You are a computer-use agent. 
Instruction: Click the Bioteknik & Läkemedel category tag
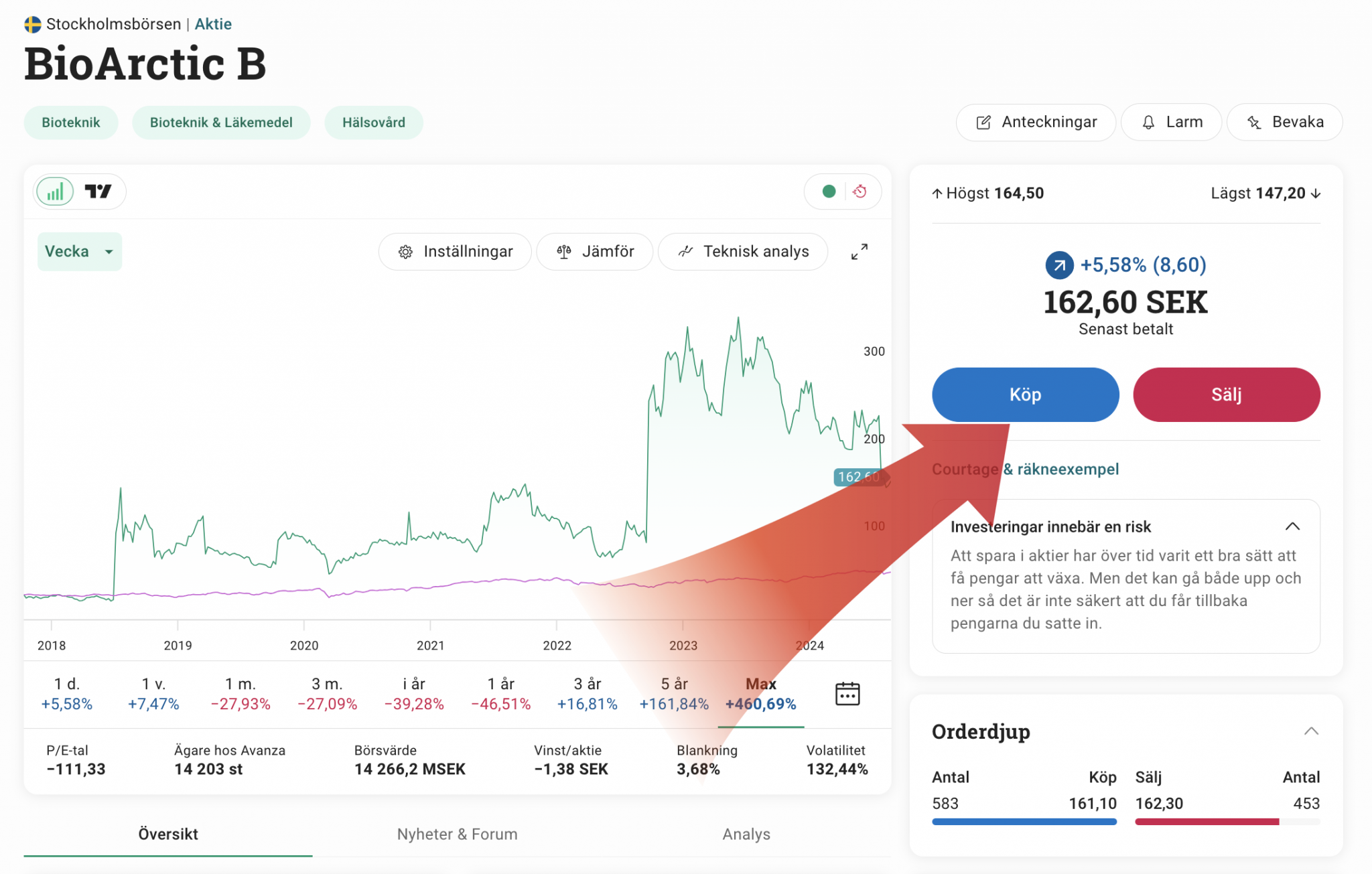221,123
